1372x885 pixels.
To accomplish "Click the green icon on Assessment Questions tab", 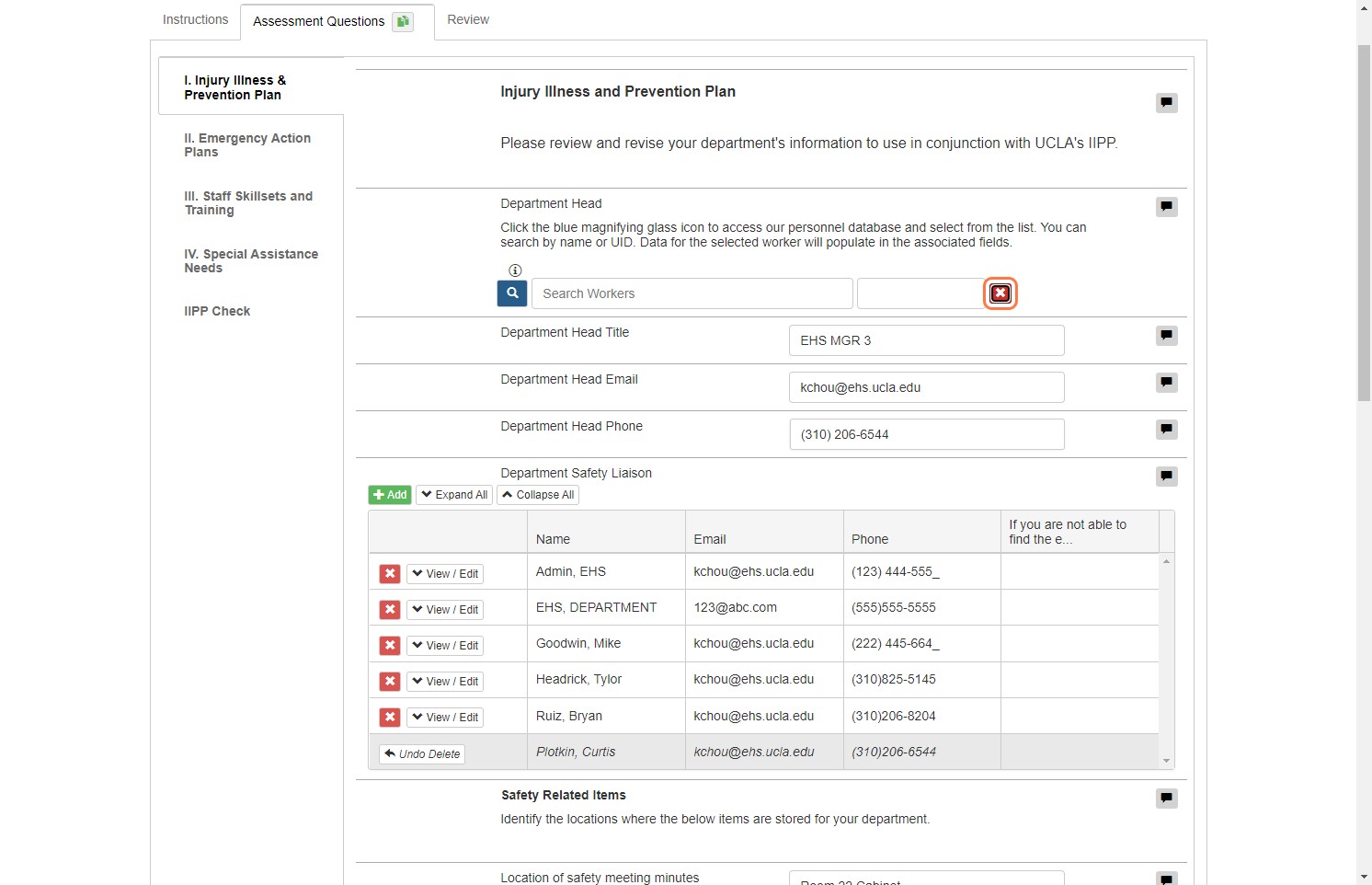I will click(403, 21).
